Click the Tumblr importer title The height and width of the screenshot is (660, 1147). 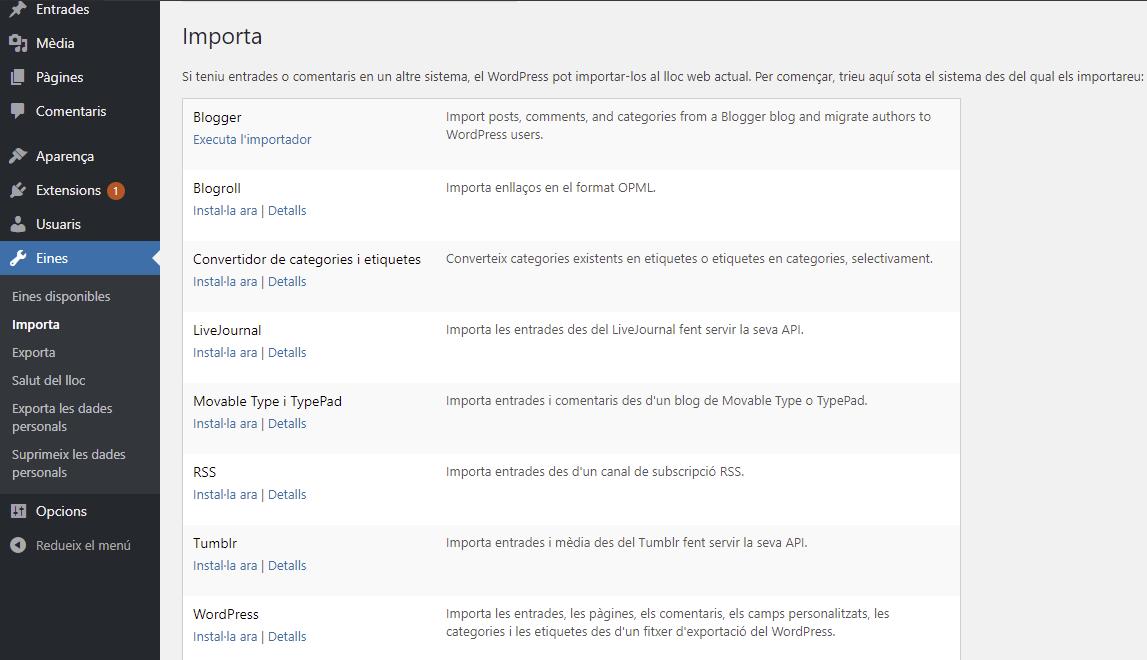coord(215,543)
